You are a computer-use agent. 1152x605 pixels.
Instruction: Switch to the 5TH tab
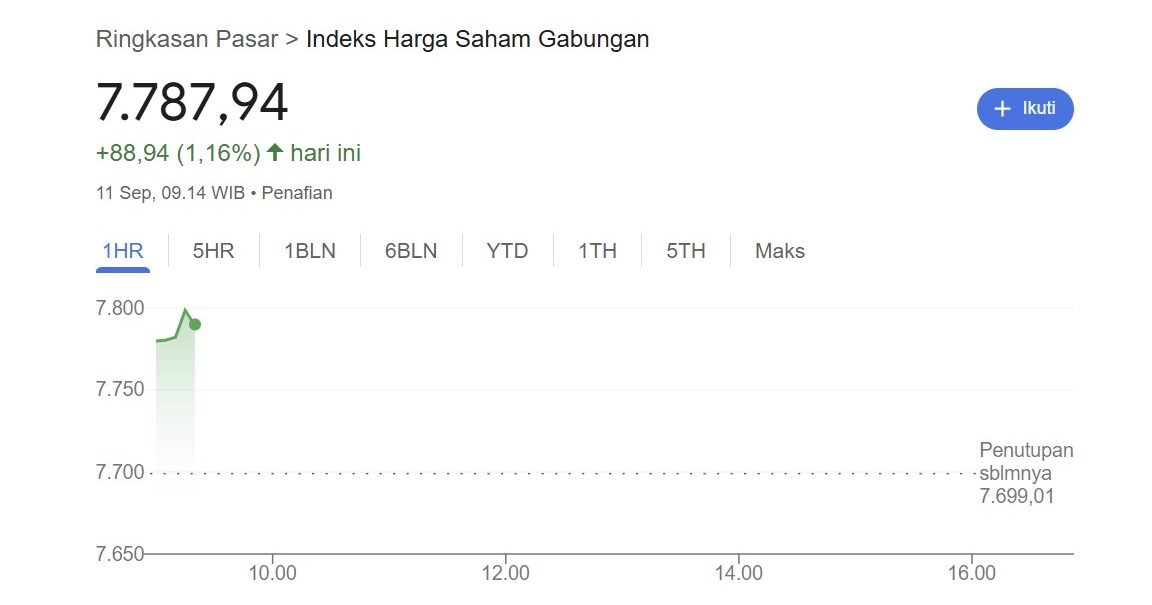686,251
